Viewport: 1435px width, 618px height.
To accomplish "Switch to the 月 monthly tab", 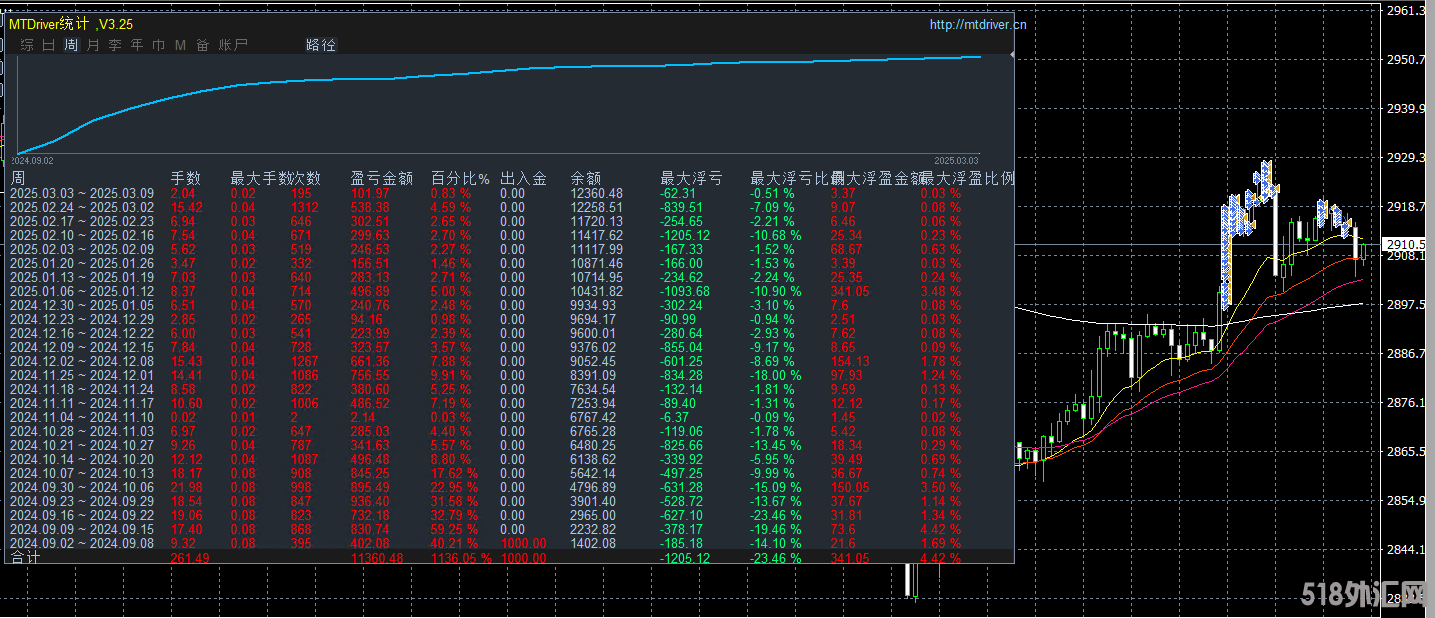I will click(93, 45).
